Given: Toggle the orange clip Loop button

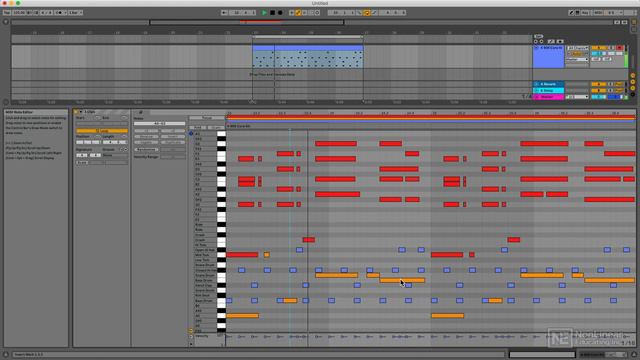Looking at the screenshot, I should tap(102, 131).
